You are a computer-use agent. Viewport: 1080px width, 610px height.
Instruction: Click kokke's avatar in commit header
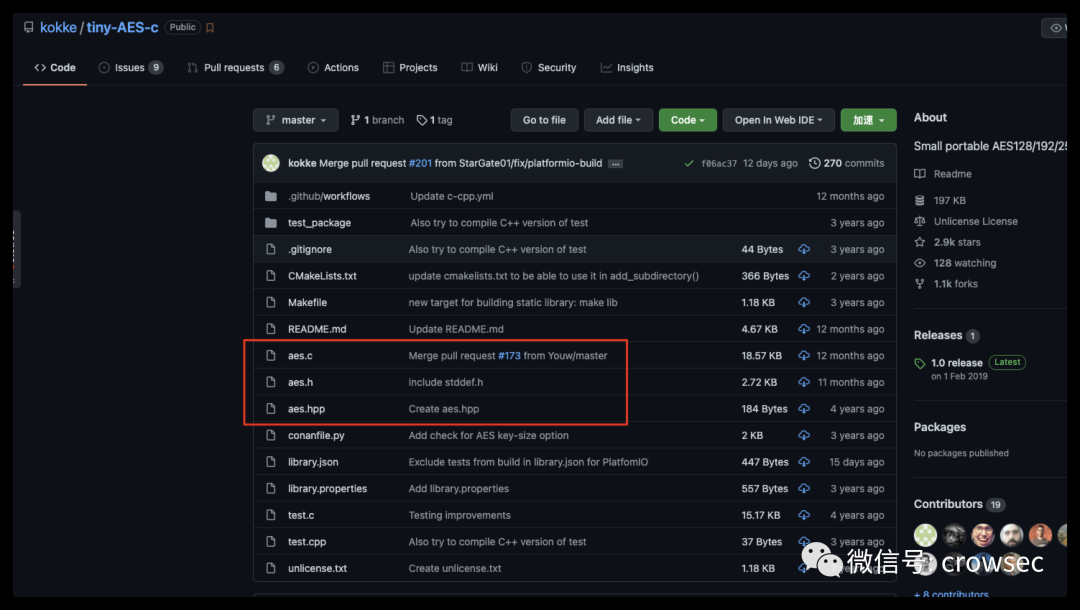(271, 163)
